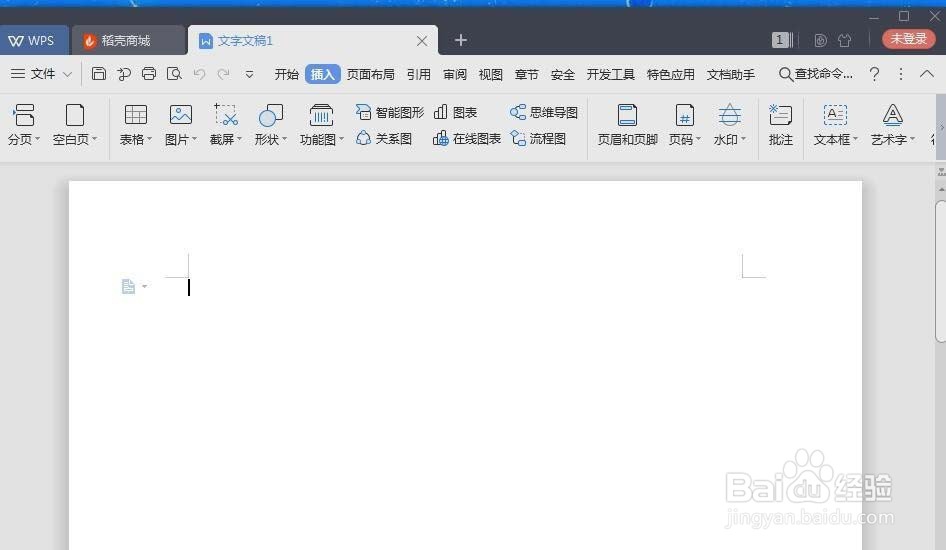Expand quick access toolbar customize arrow
Image resolution: width=946 pixels, height=550 pixels.
[x=249, y=74]
